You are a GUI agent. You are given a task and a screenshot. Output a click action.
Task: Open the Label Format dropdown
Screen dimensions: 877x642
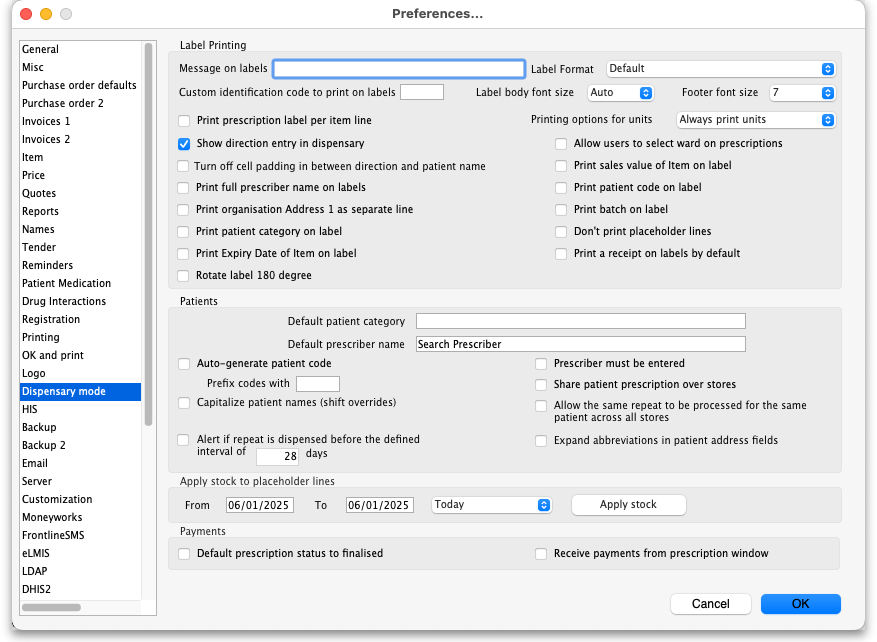(x=720, y=69)
